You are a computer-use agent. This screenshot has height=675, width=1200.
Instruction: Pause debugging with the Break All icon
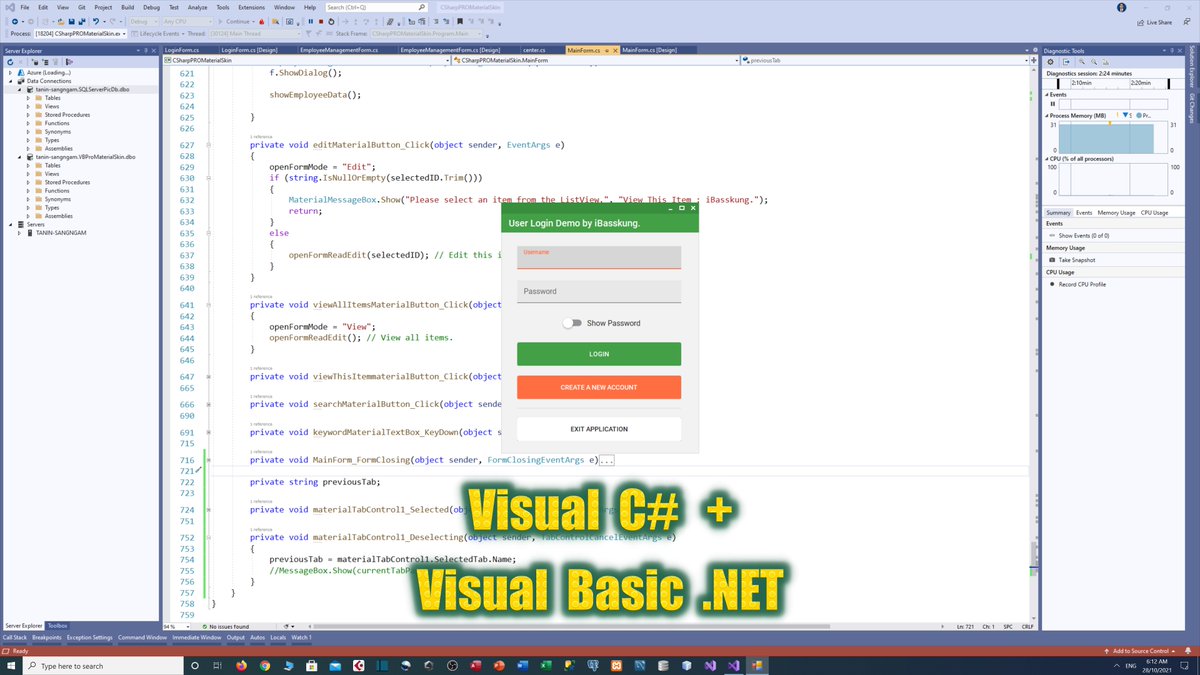coord(311,21)
